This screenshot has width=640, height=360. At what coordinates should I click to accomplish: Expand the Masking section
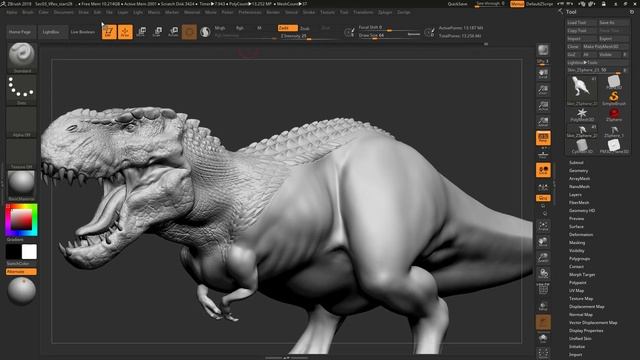point(577,242)
